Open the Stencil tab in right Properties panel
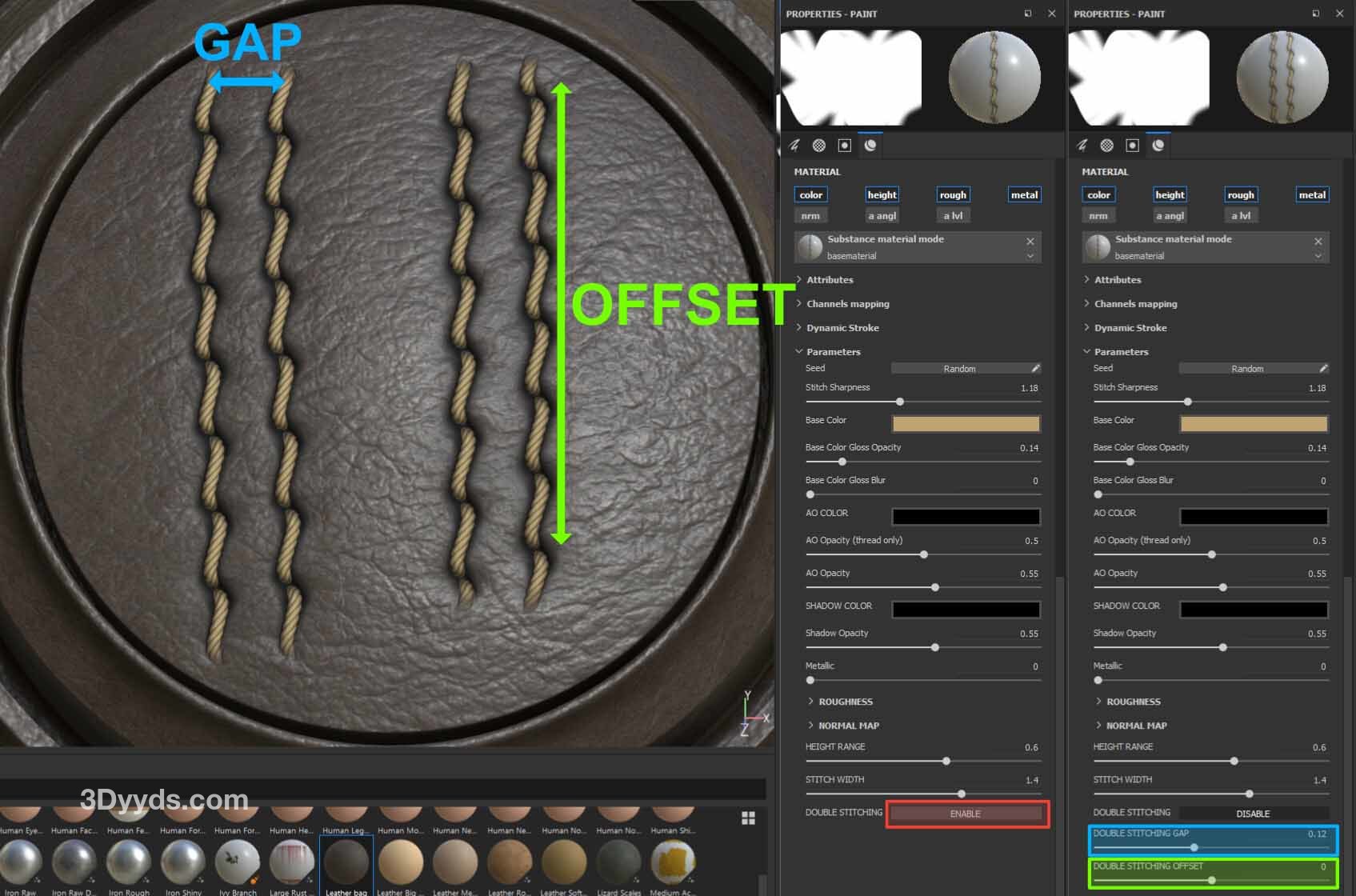 click(x=1132, y=145)
